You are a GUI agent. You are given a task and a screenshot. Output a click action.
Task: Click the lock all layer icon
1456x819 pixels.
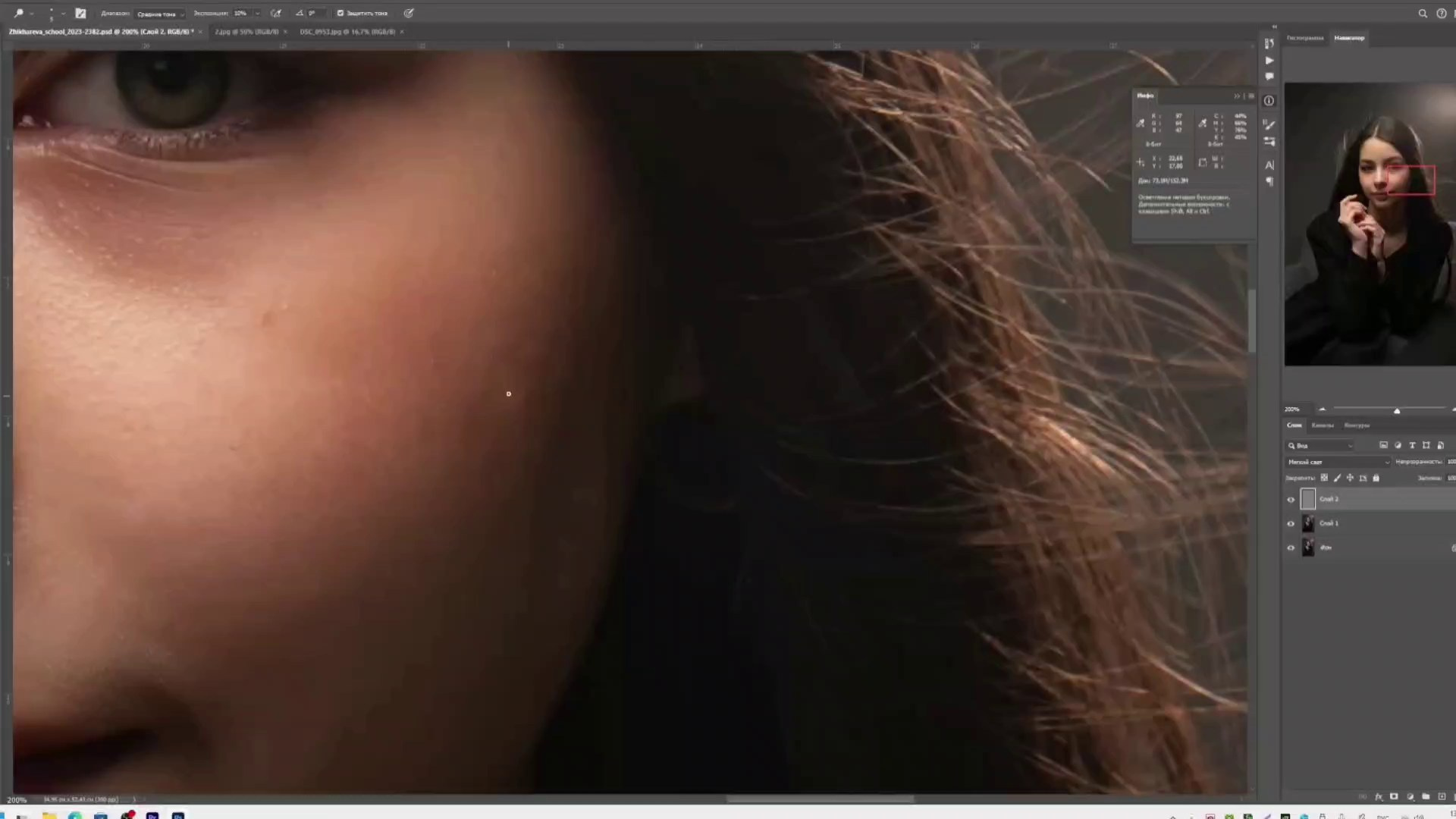(x=1376, y=478)
